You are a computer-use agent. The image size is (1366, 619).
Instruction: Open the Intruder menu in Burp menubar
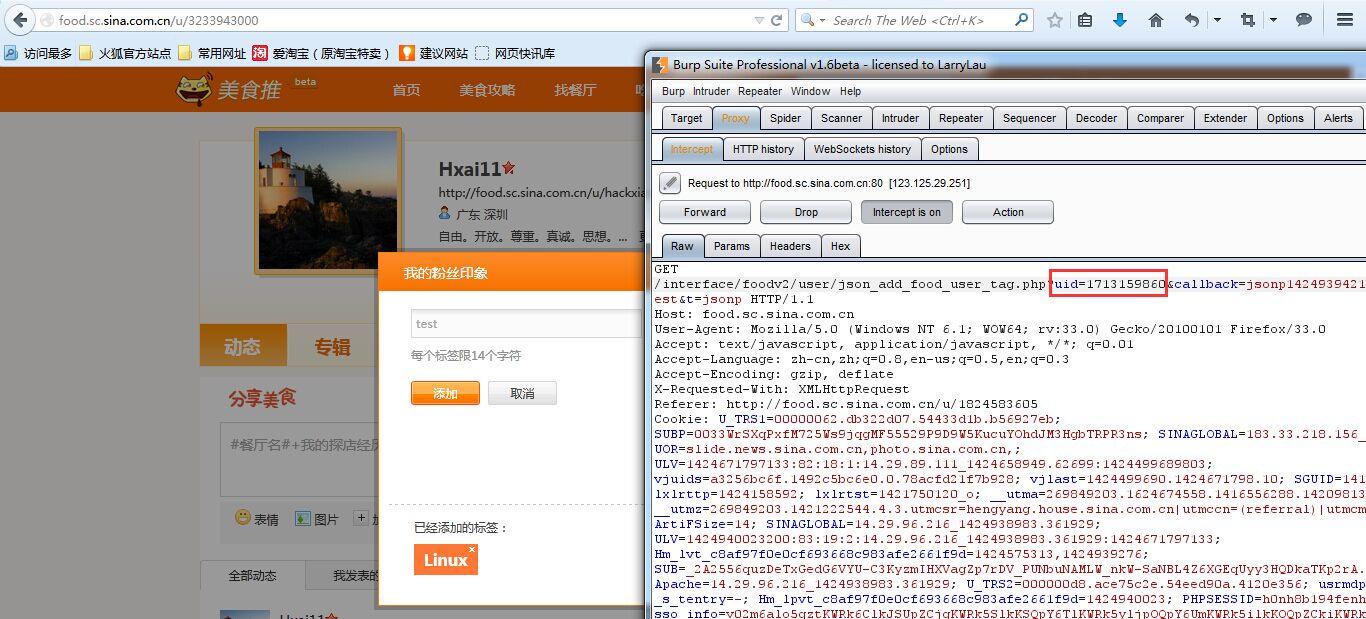pyautogui.click(x=711, y=91)
